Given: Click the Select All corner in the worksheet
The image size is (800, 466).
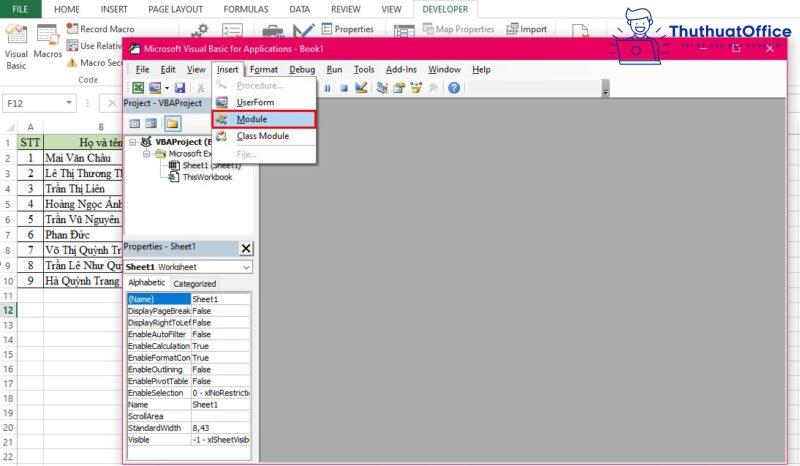Looking at the screenshot, I should click(9, 127).
